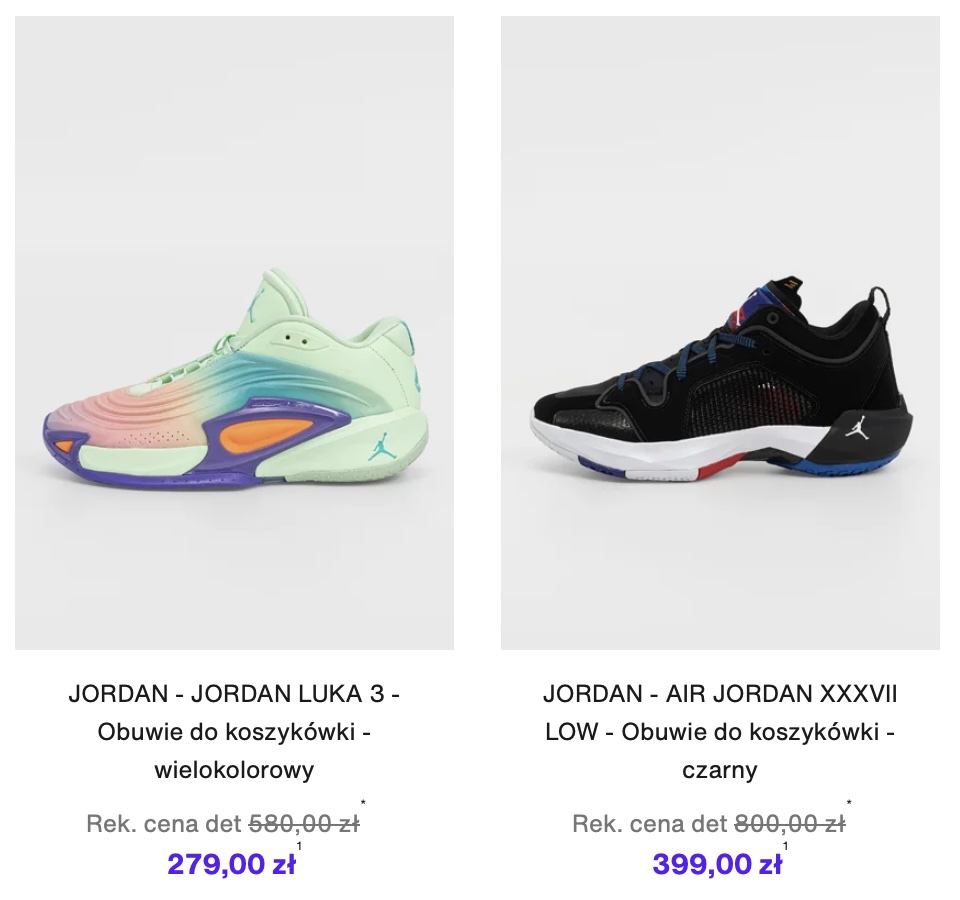This screenshot has width=960, height=900.
Task: Click the asterisk footnote beside 800,00 zł
Action: point(849,803)
